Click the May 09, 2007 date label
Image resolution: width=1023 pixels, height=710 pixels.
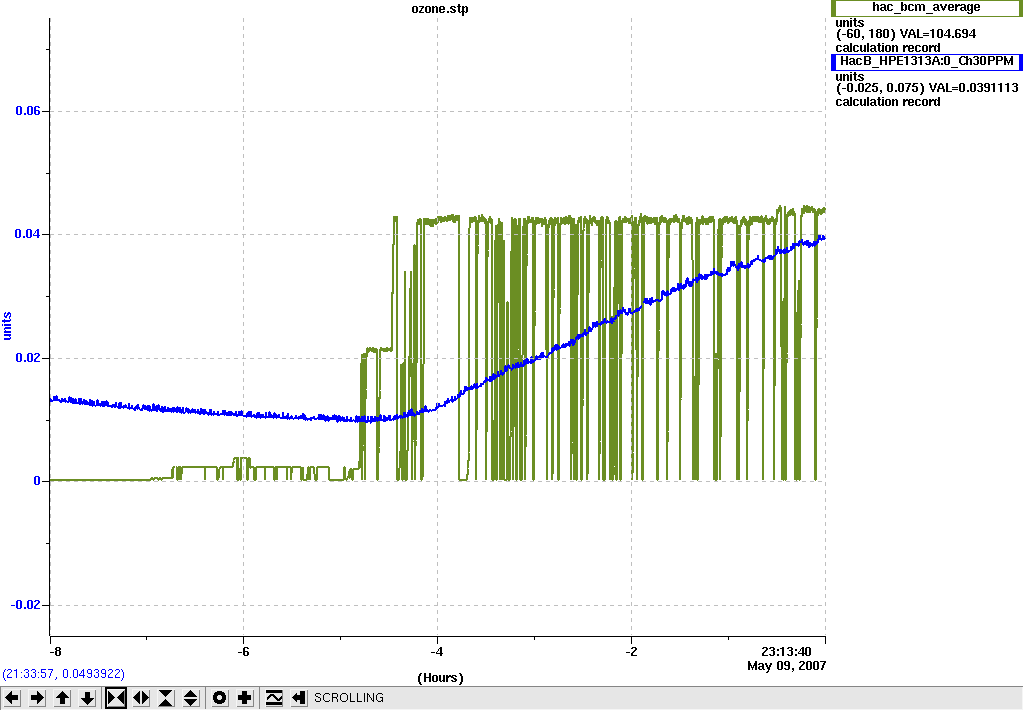coord(786,666)
